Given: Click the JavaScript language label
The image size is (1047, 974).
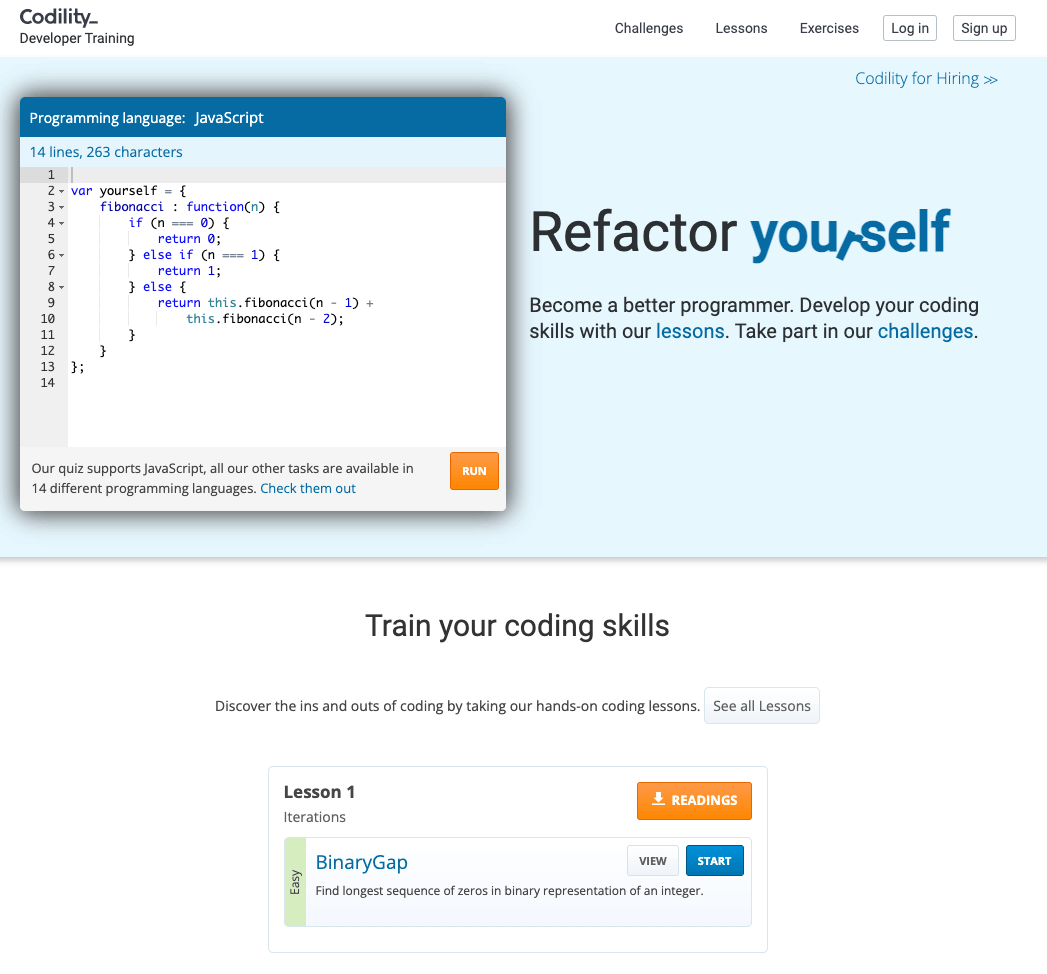Looking at the screenshot, I should click(229, 118).
